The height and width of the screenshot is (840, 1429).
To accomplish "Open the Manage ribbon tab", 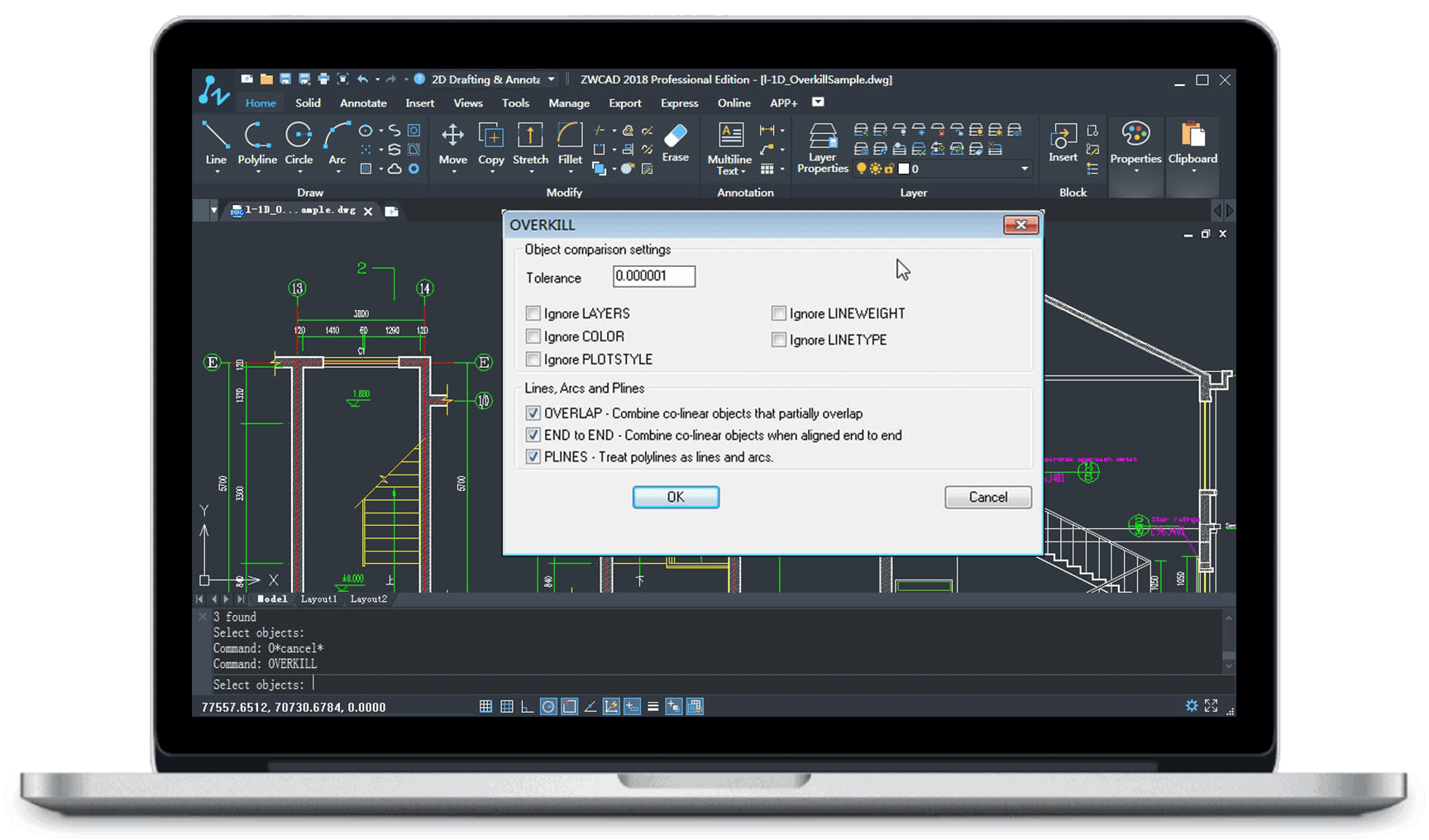I will pos(569,103).
